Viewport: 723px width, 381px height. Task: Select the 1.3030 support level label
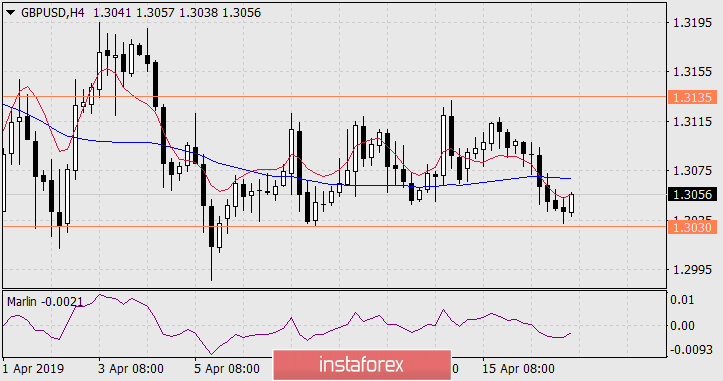(x=693, y=227)
